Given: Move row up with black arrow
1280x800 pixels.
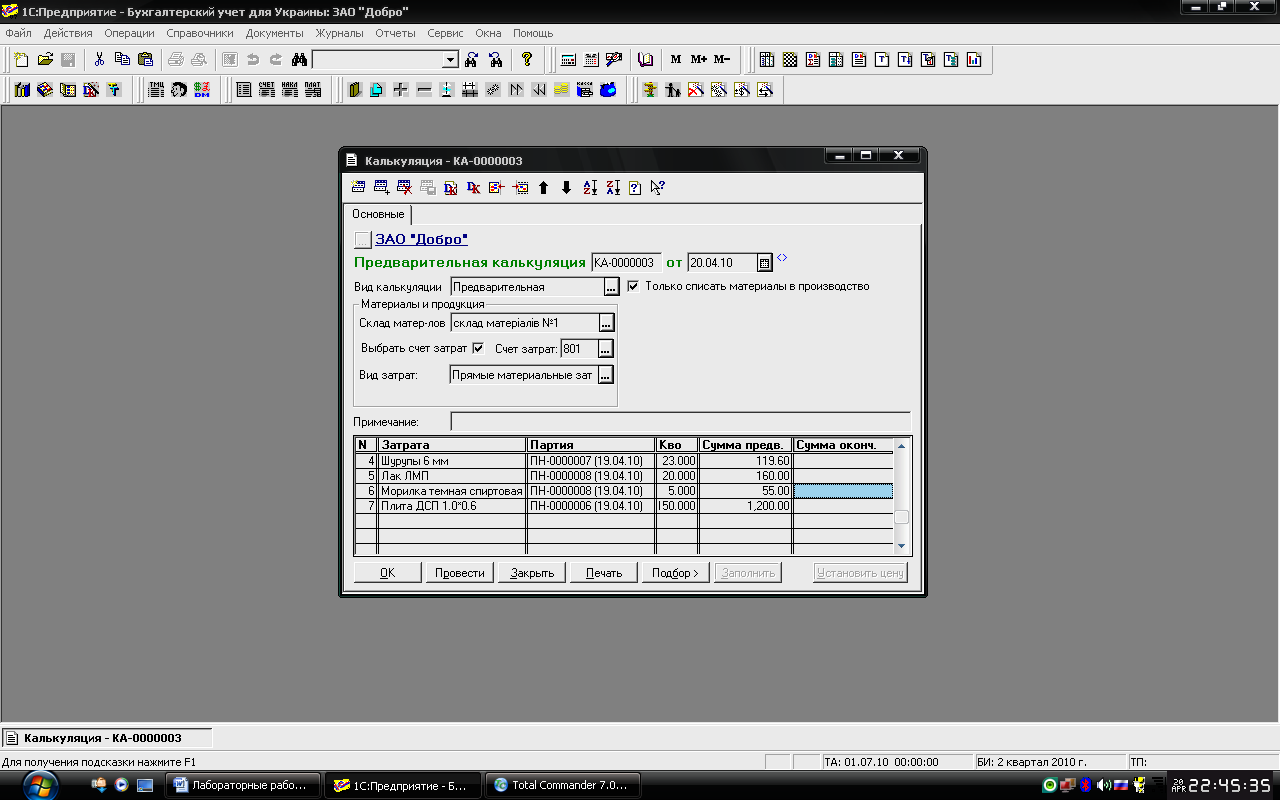Looking at the screenshot, I should [543, 187].
